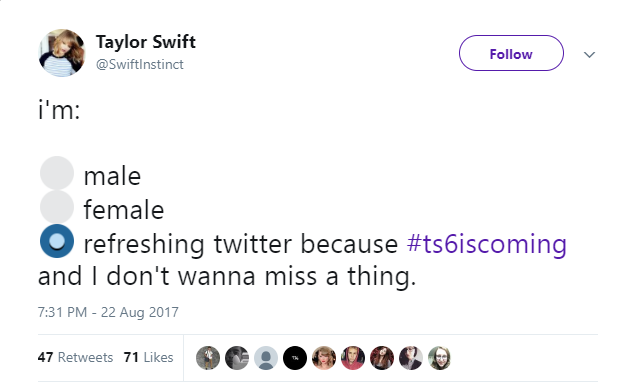Click the filled blue radio circle
The width and height of the screenshot is (634, 386).
tap(57, 241)
